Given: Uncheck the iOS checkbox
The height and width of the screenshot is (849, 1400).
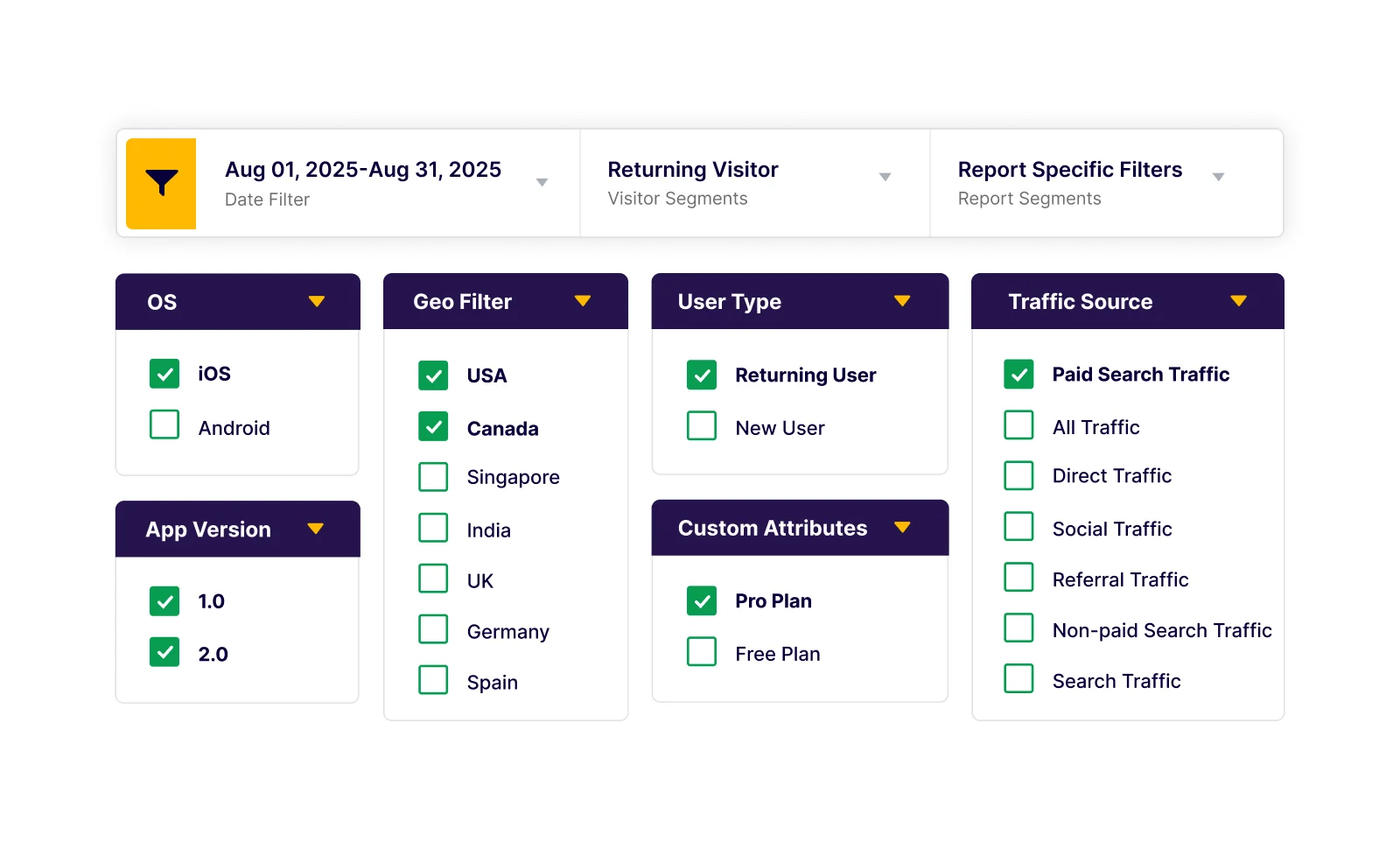Looking at the screenshot, I should (x=164, y=374).
